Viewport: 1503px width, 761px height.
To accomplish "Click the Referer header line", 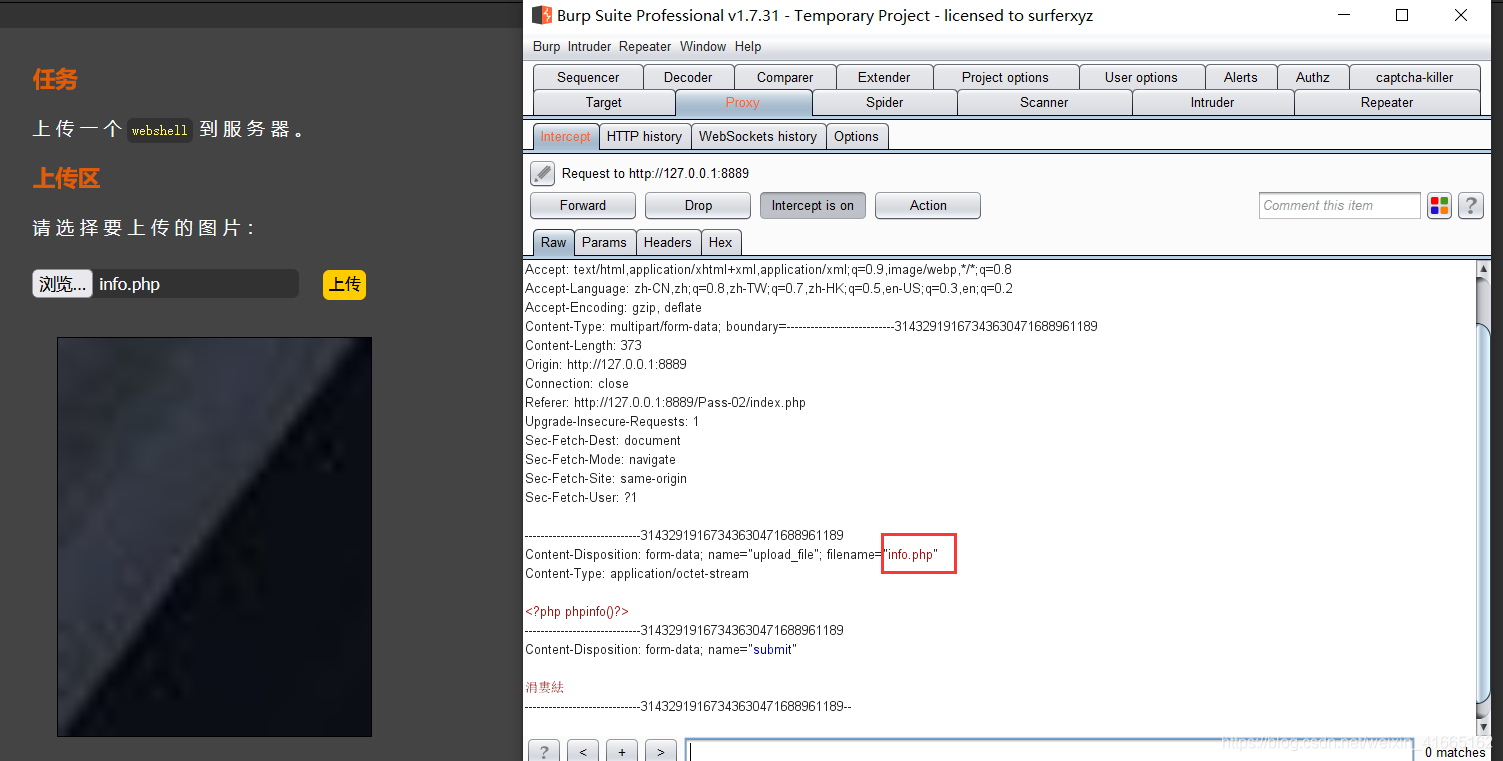I will click(665, 402).
